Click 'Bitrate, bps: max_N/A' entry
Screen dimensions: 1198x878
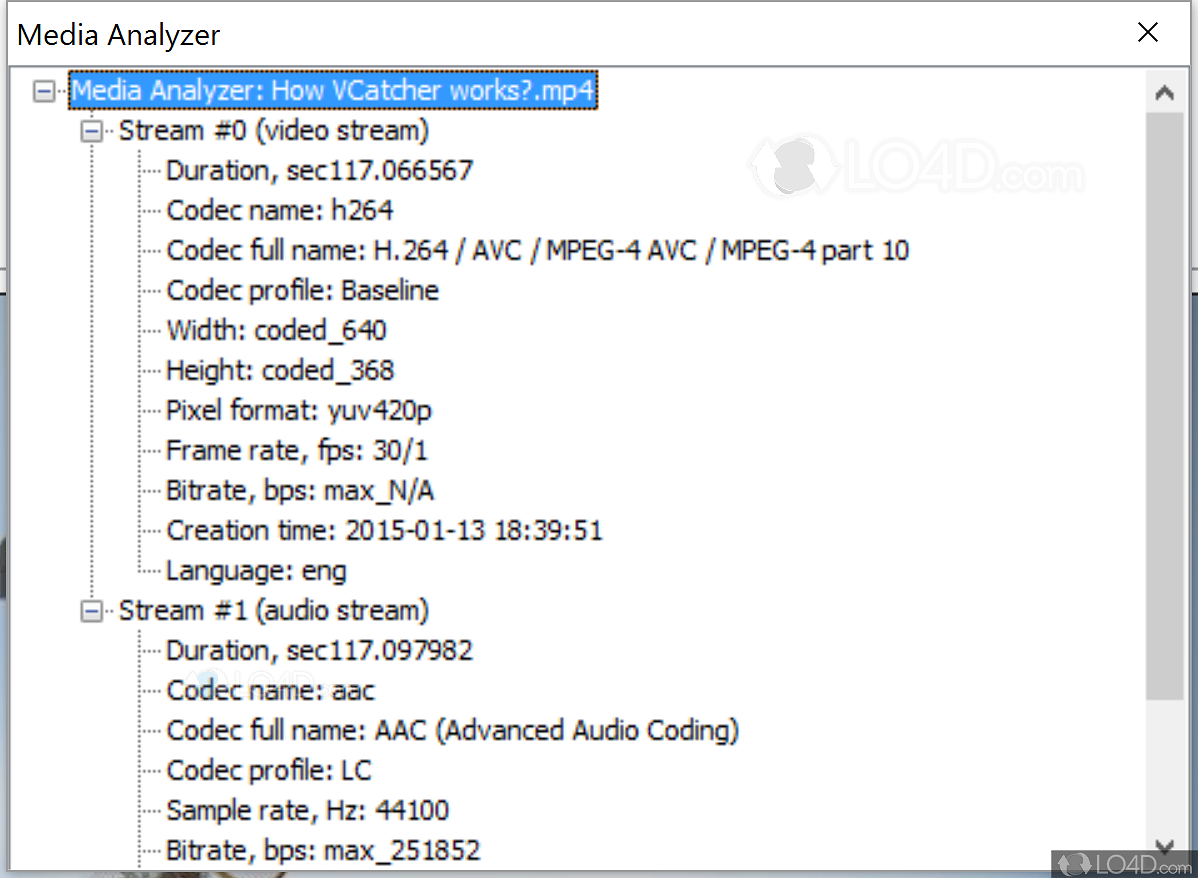[300, 491]
